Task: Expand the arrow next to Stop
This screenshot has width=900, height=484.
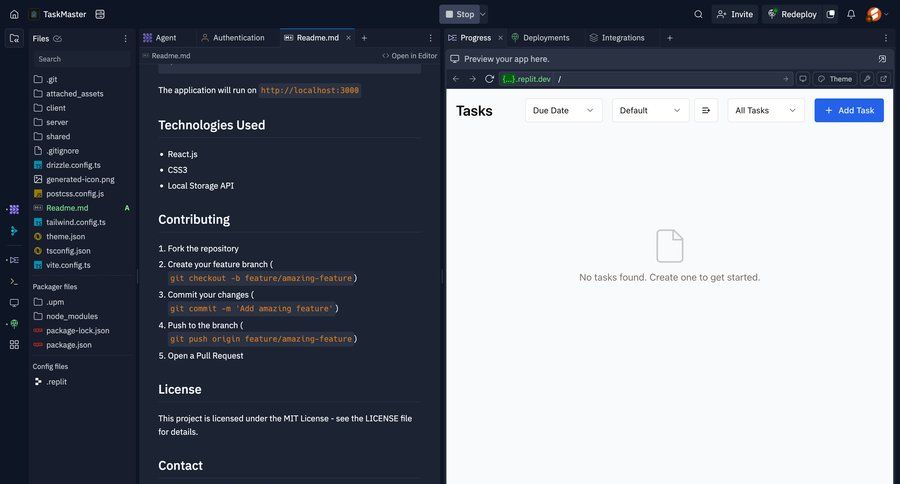Action: (x=483, y=14)
